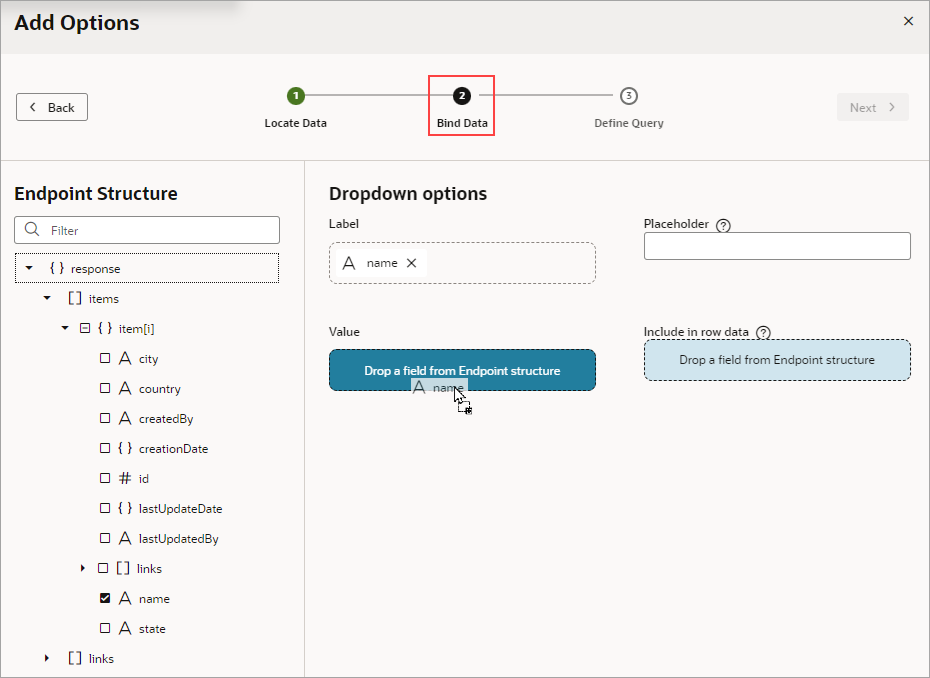Toggle the item[i] select-all checkbox
Screen dimensions: 930x678
point(85,328)
